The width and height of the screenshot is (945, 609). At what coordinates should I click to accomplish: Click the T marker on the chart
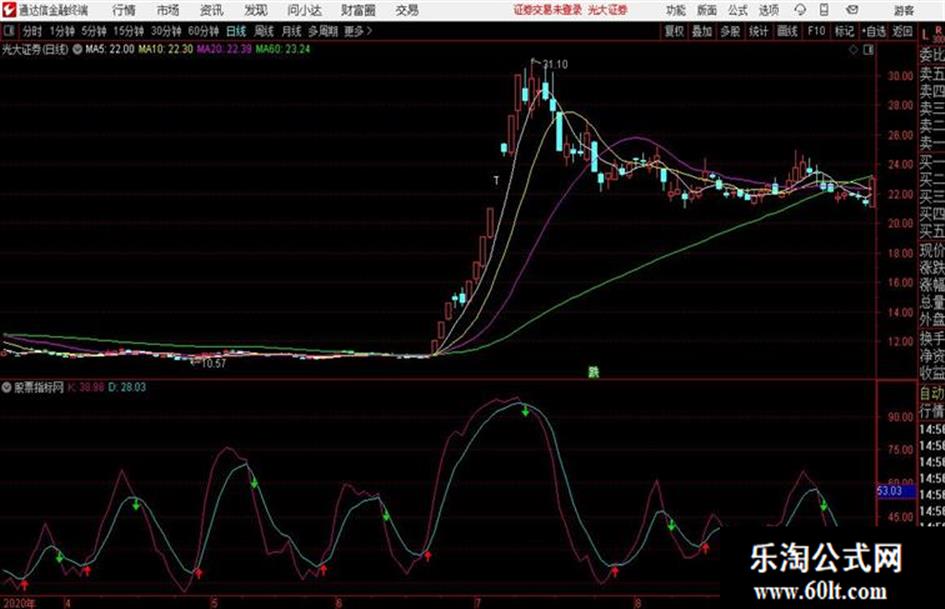point(496,180)
